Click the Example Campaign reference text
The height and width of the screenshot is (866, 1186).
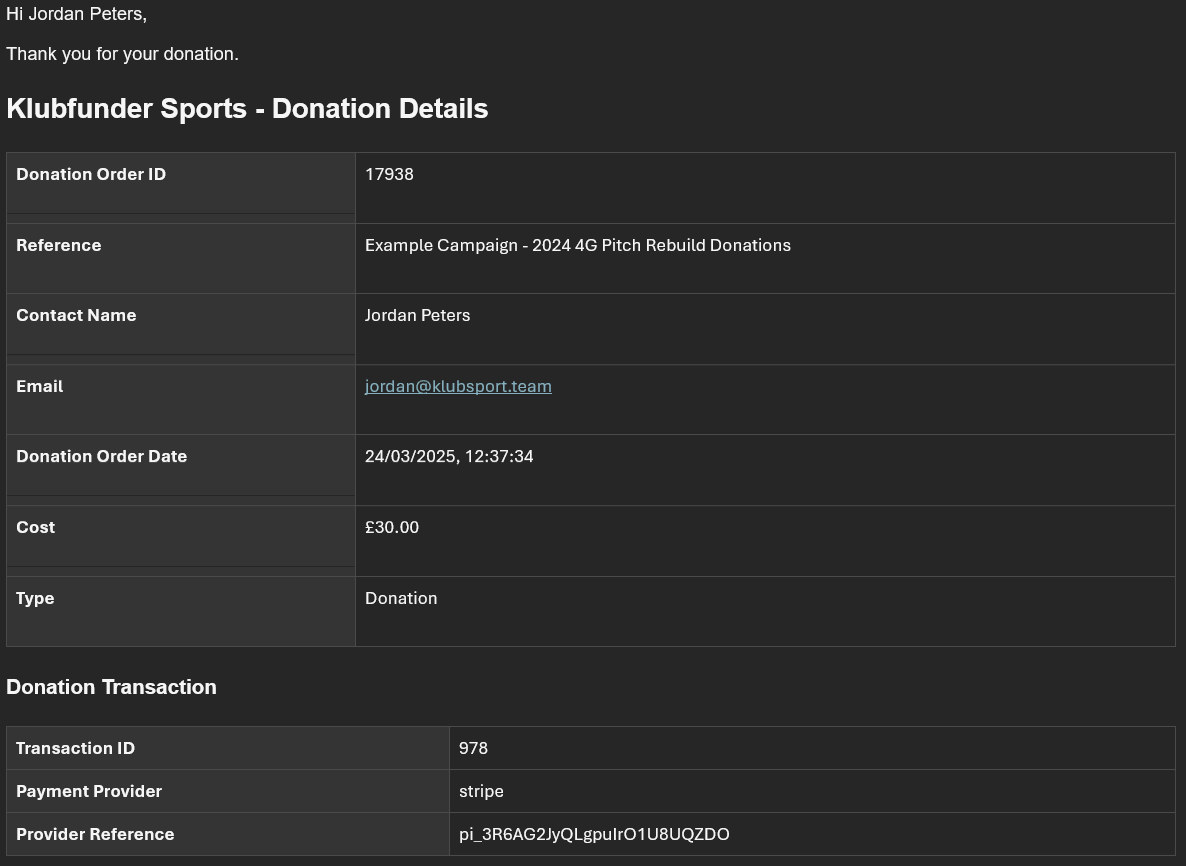pos(577,246)
